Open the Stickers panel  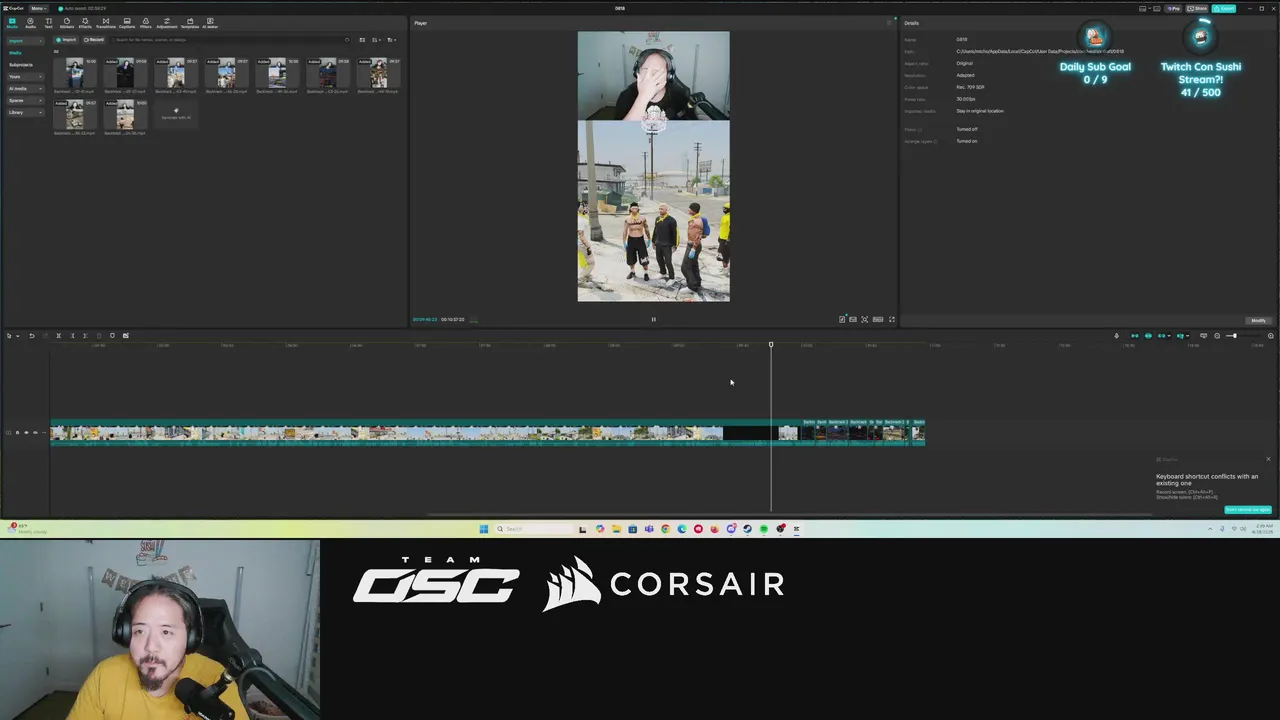(67, 23)
